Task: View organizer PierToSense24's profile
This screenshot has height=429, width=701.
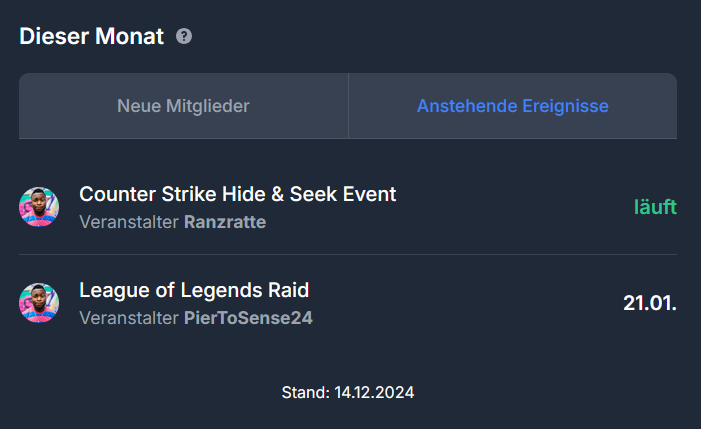Action: point(248,318)
